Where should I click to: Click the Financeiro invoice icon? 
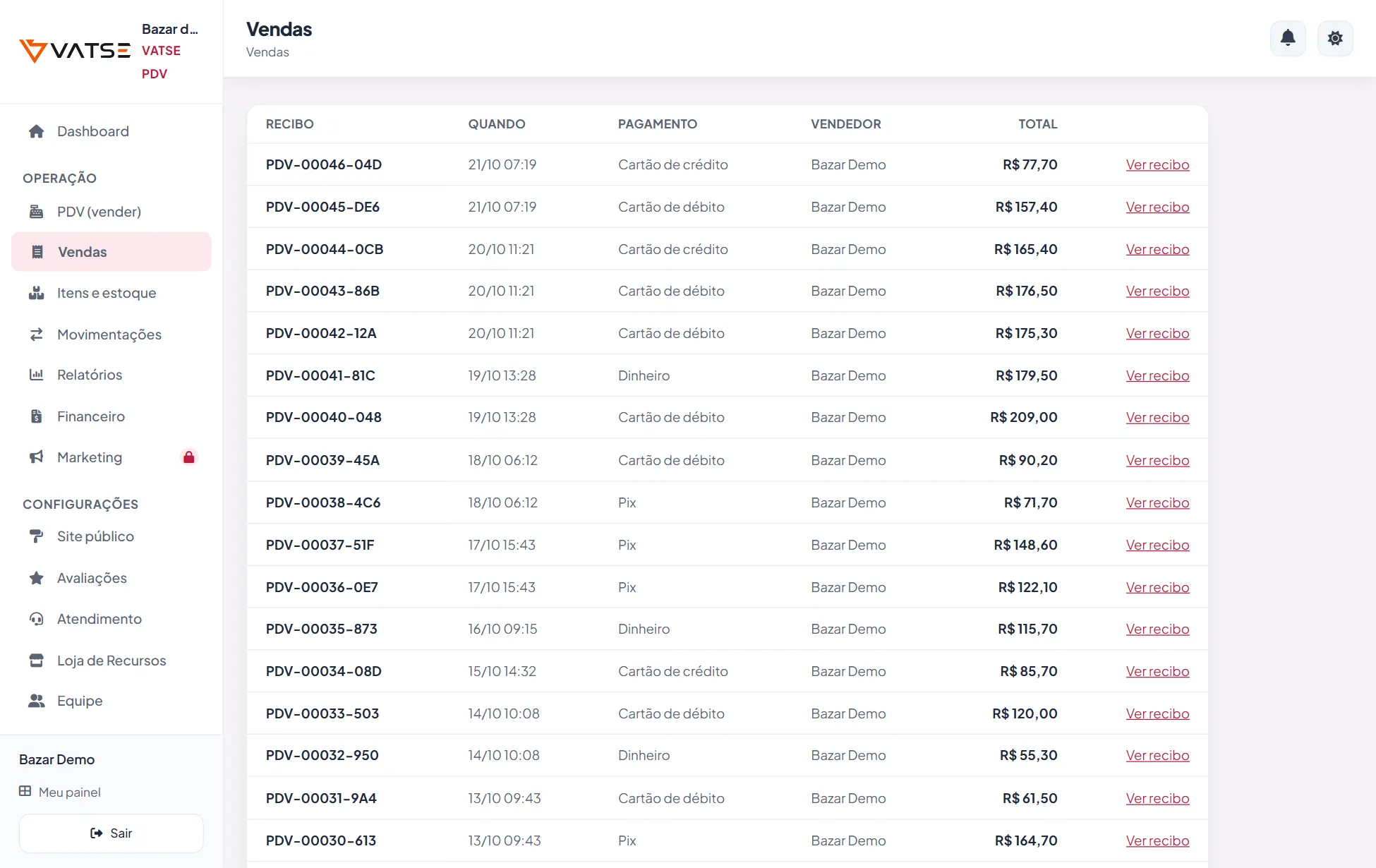click(37, 416)
